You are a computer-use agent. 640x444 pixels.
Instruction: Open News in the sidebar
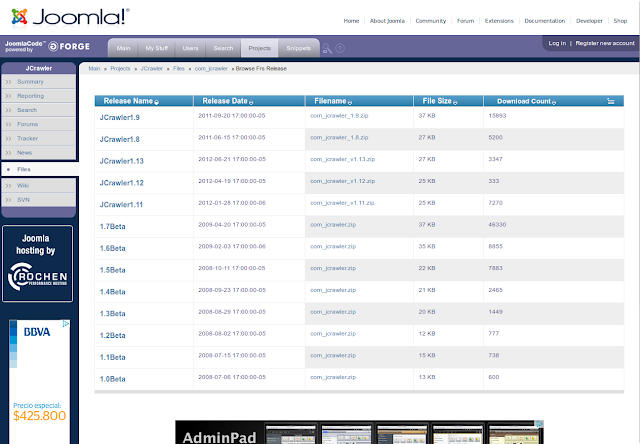[x=39, y=153]
